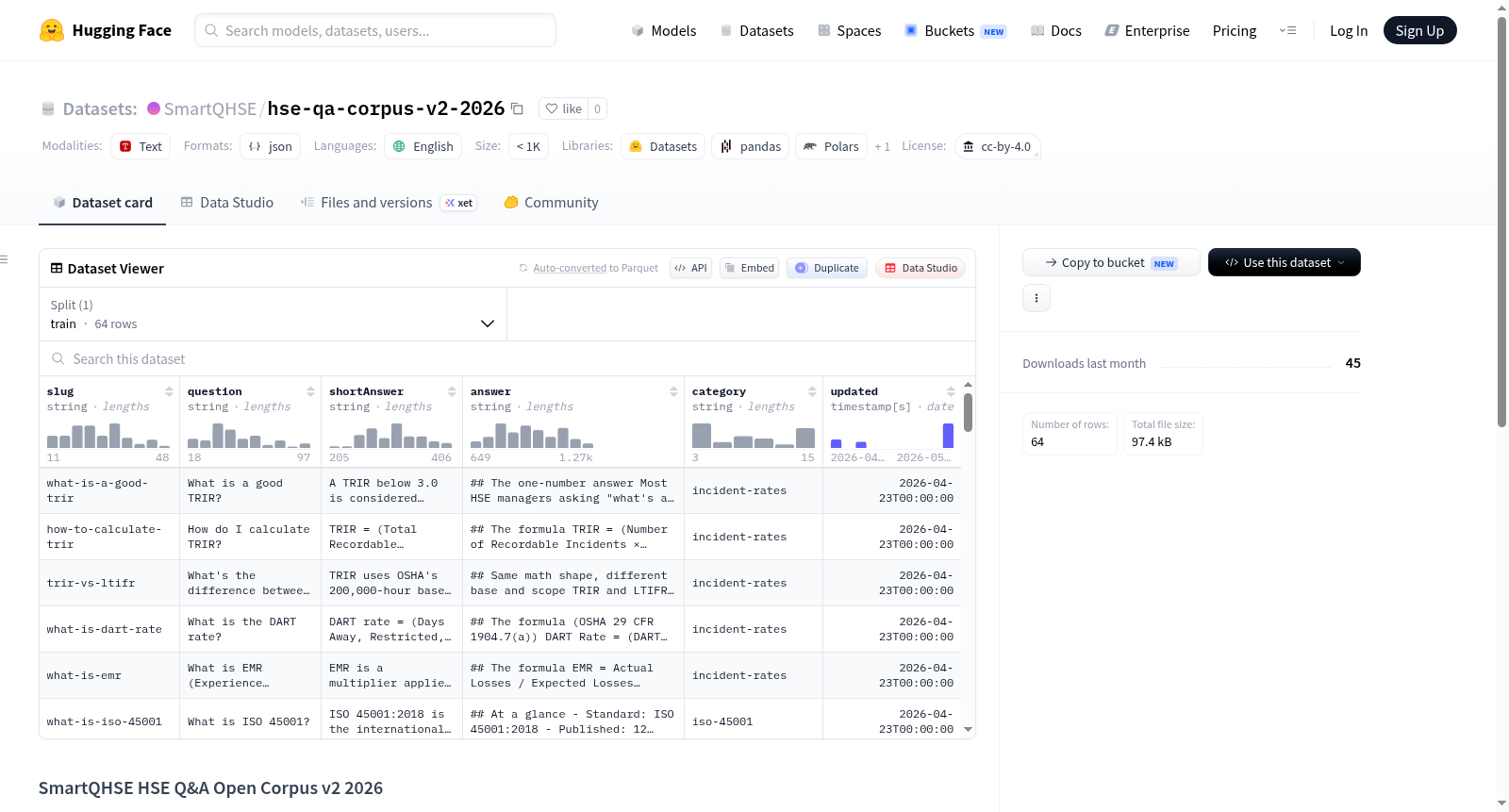Sort by the category column arrows
1509x812 pixels.
812,391
